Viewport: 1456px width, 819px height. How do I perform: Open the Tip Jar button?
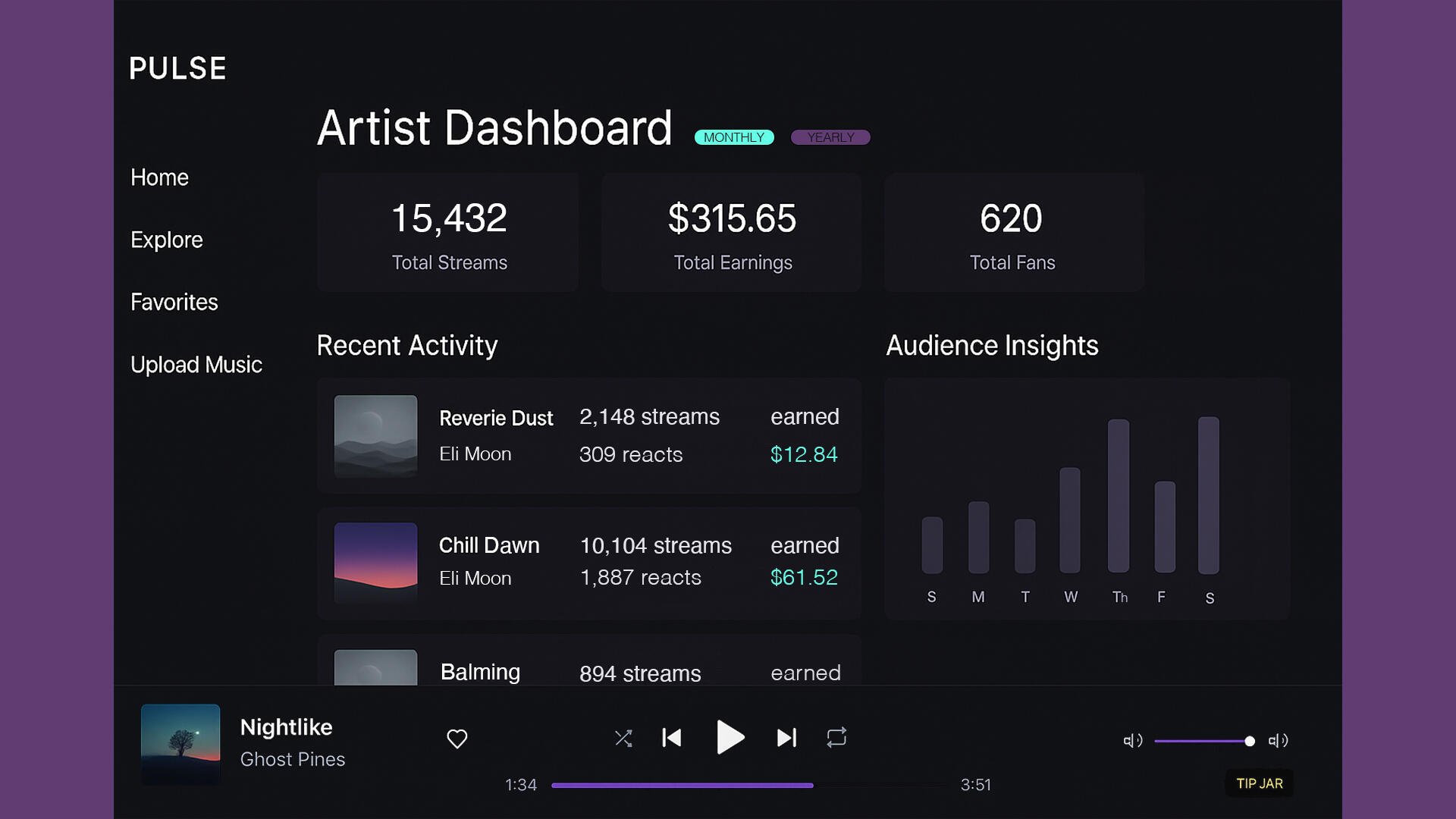tap(1259, 783)
